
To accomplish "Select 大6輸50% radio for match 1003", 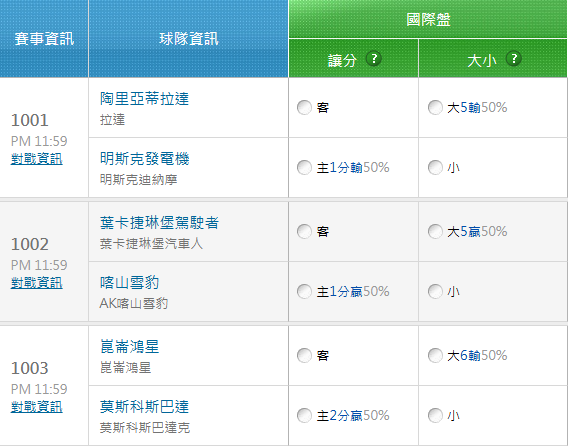I will 435,355.
